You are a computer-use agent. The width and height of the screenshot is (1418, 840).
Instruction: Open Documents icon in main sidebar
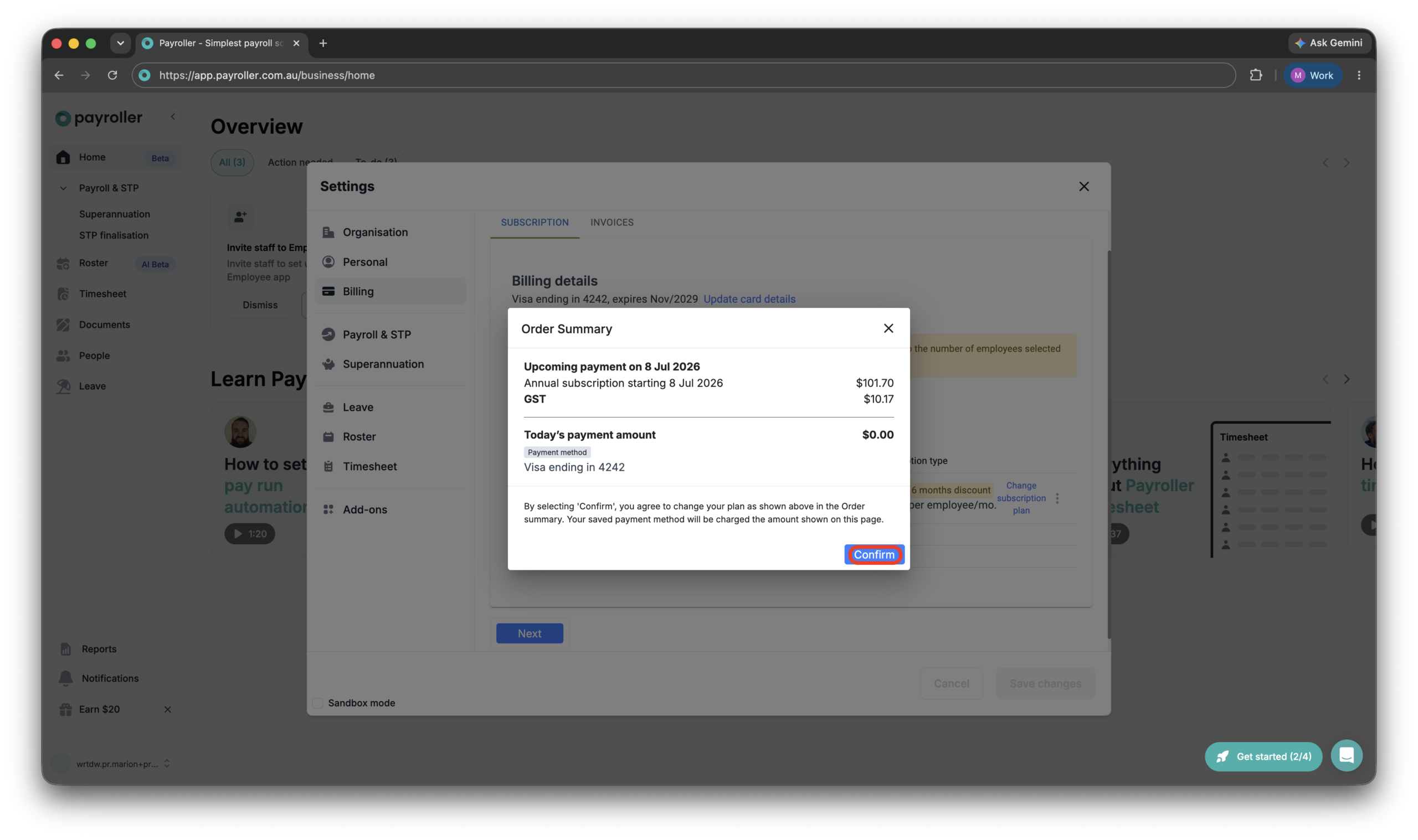tap(63, 324)
